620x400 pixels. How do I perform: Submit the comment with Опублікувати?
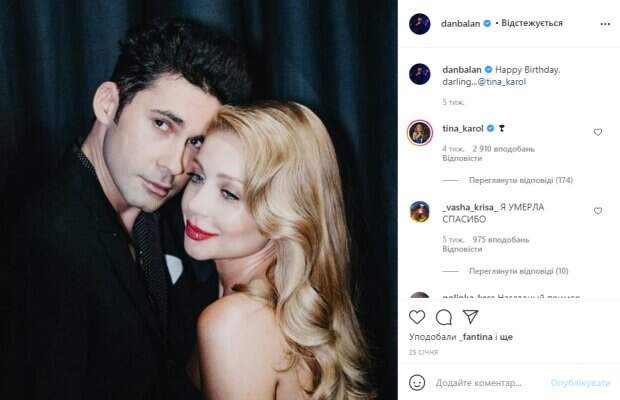[x=580, y=383]
